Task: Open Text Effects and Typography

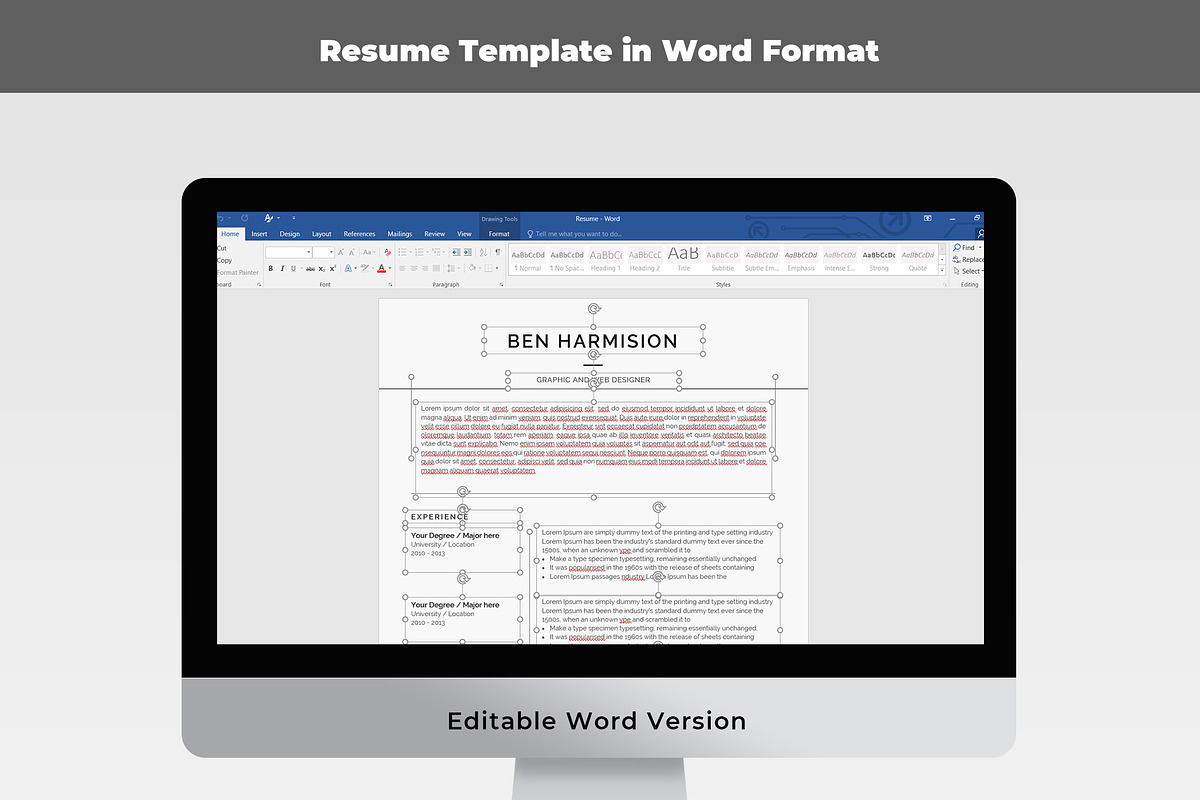Action: [x=349, y=268]
